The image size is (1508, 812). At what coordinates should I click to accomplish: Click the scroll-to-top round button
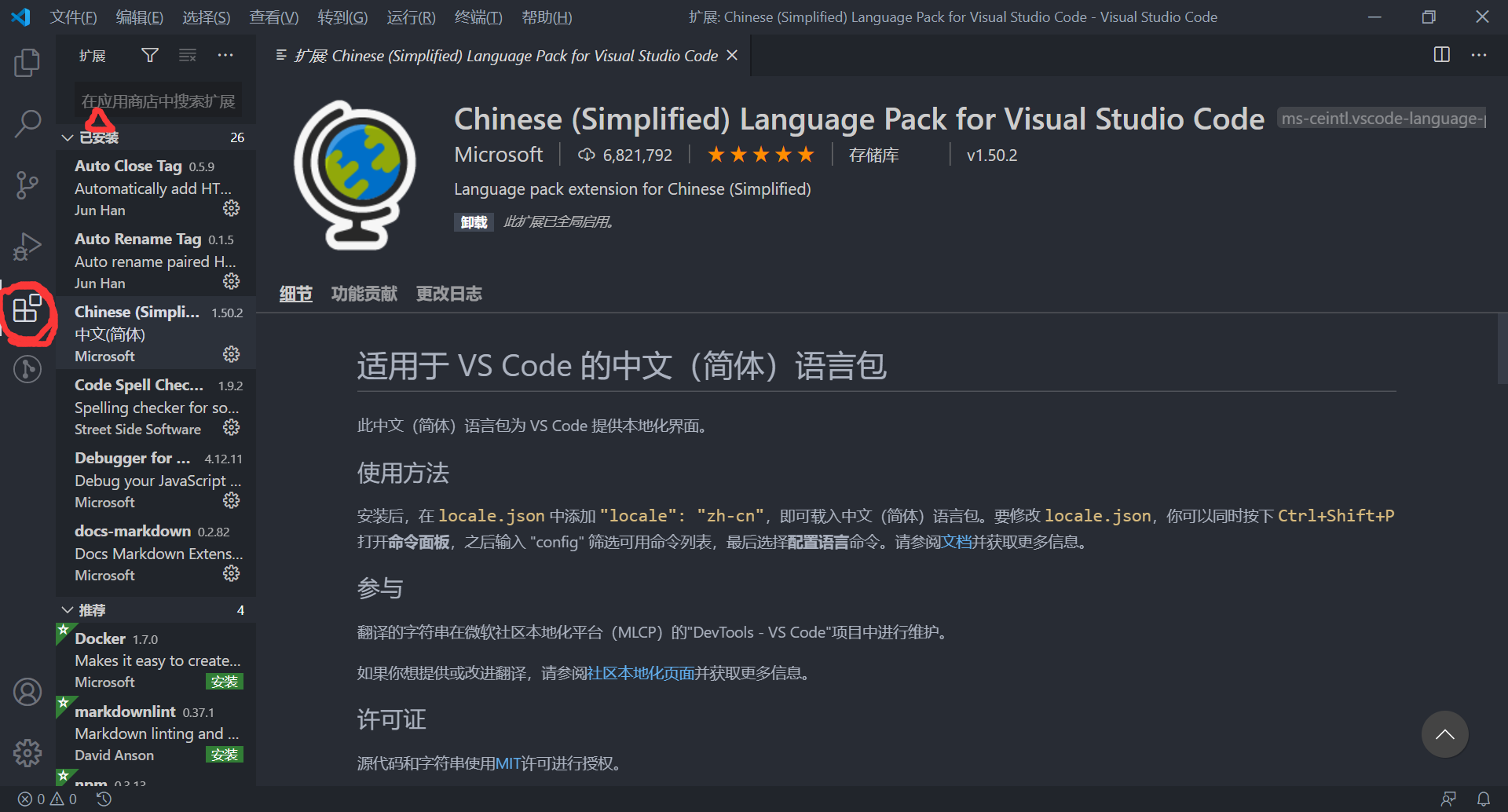point(1444,734)
